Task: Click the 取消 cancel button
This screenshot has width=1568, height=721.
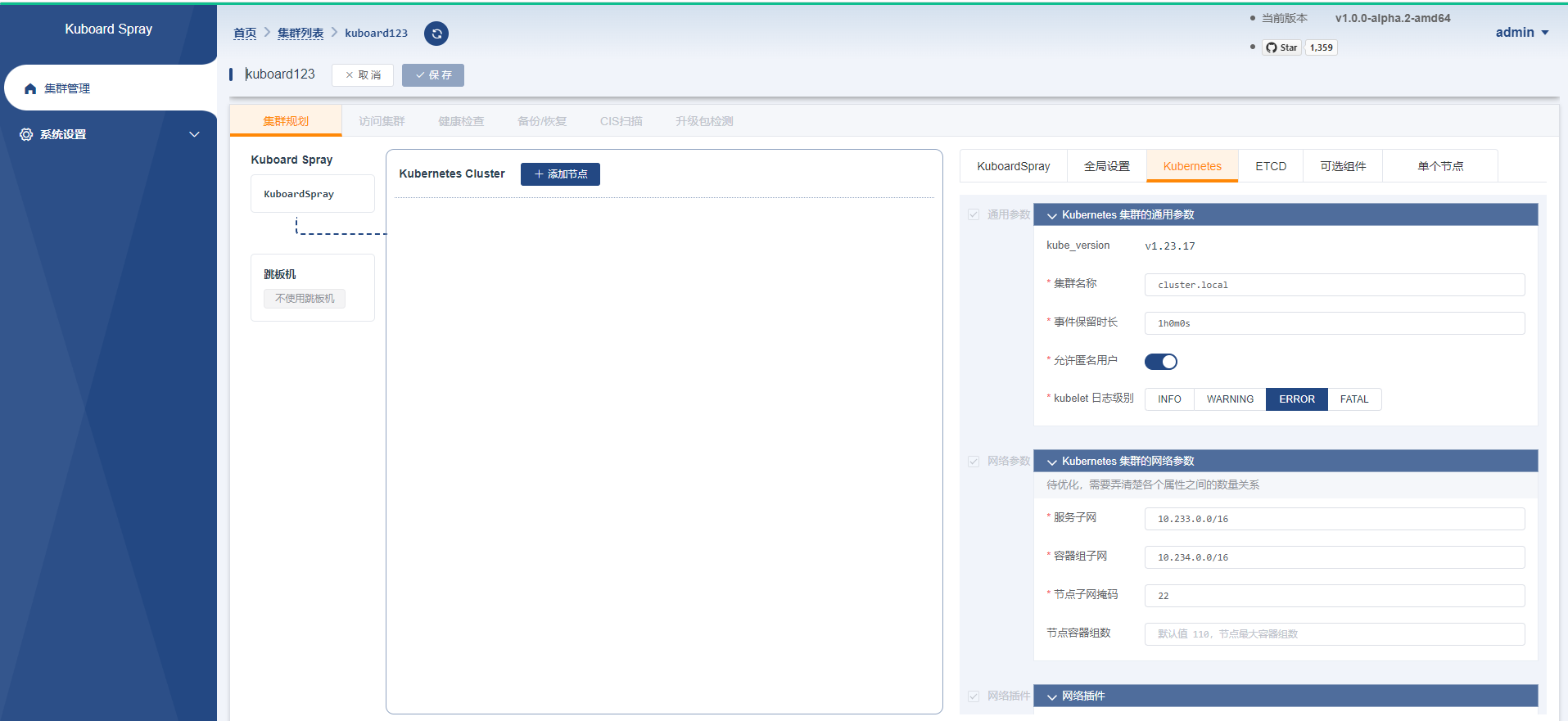Action: click(x=363, y=75)
